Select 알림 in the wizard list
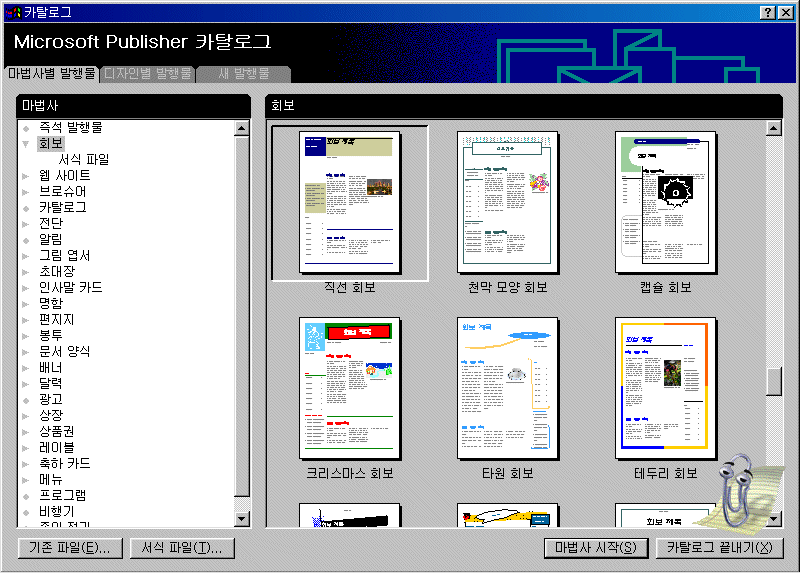 [x=51, y=239]
